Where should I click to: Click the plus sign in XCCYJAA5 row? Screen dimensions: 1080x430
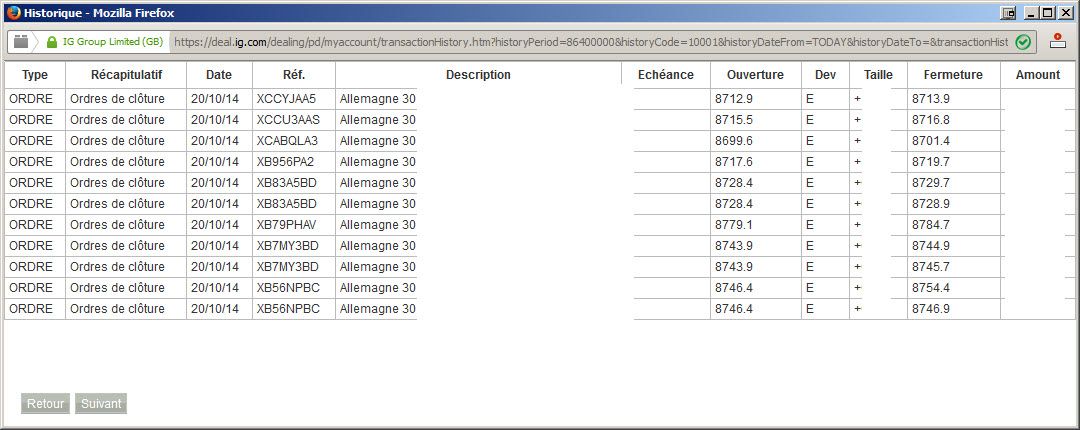click(x=858, y=99)
